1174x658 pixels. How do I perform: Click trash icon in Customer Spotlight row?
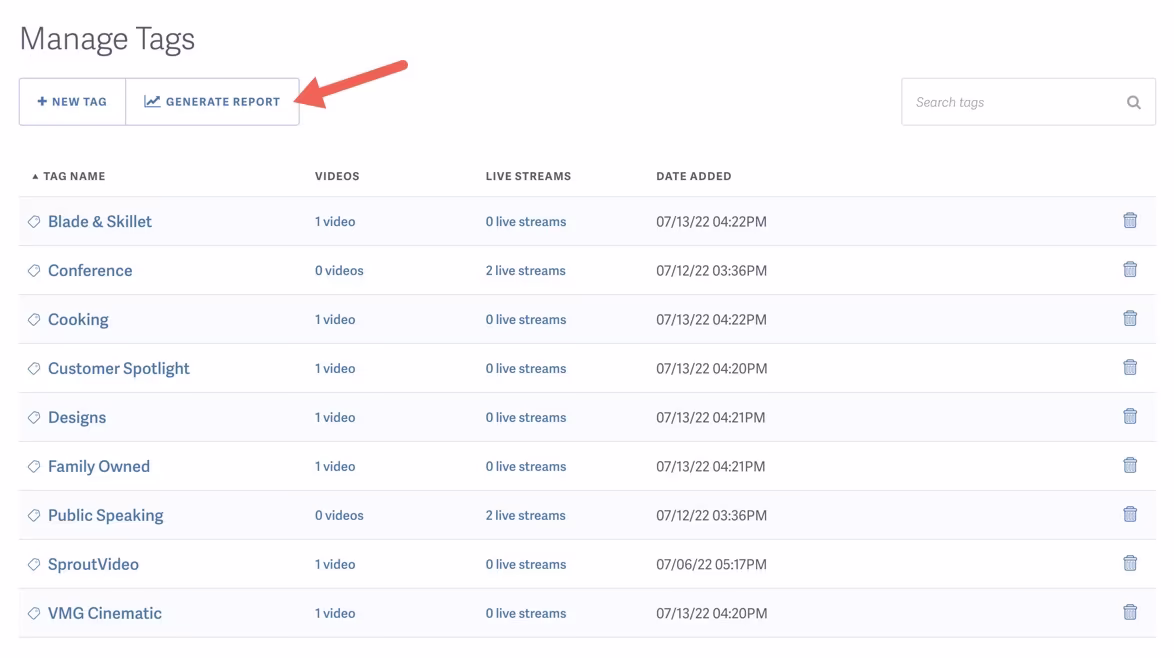tap(1129, 368)
